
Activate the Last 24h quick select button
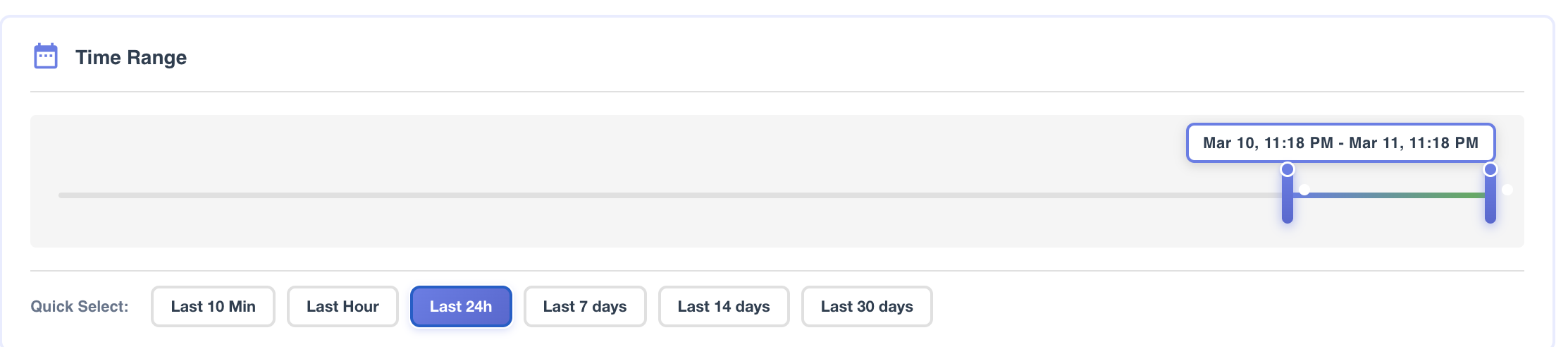pyautogui.click(x=461, y=306)
